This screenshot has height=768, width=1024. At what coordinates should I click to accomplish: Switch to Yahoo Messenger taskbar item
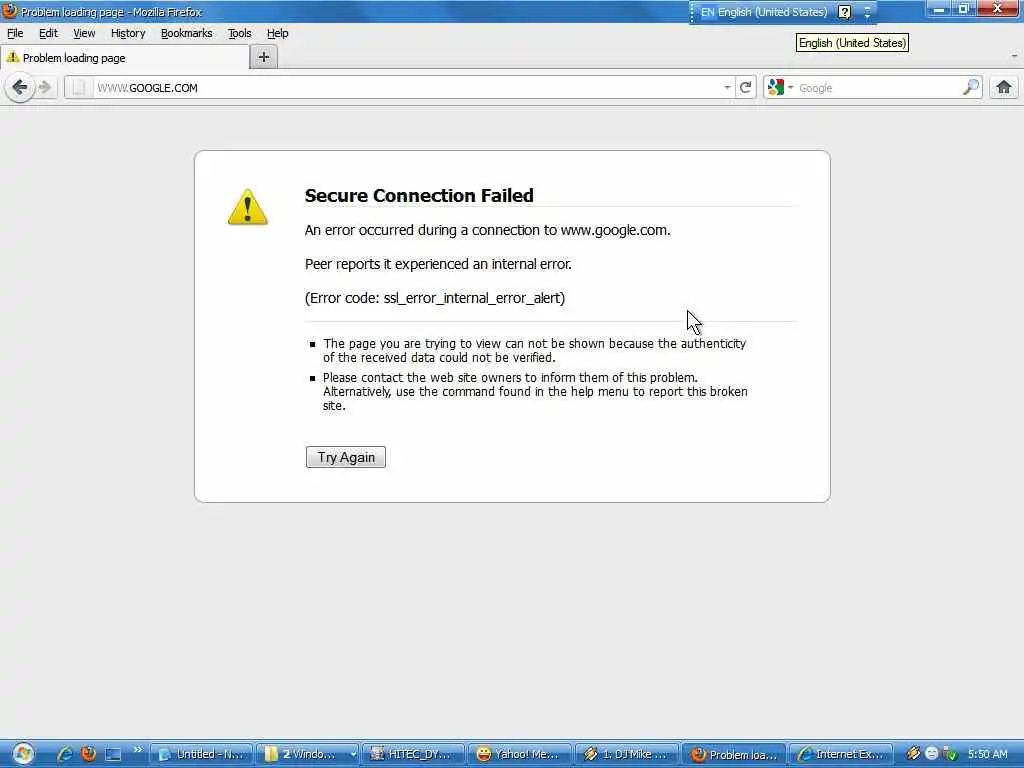click(520, 754)
